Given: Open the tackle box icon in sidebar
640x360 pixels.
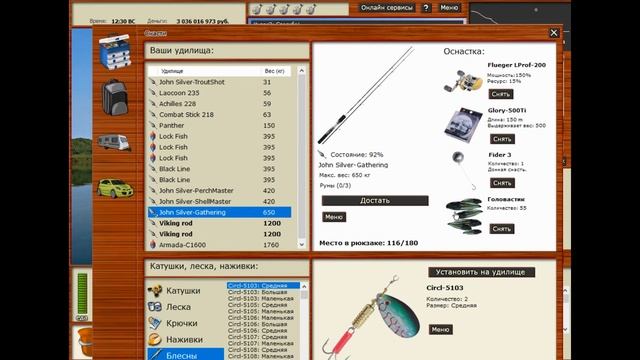Looking at the screenshot, I should point(115,52).
